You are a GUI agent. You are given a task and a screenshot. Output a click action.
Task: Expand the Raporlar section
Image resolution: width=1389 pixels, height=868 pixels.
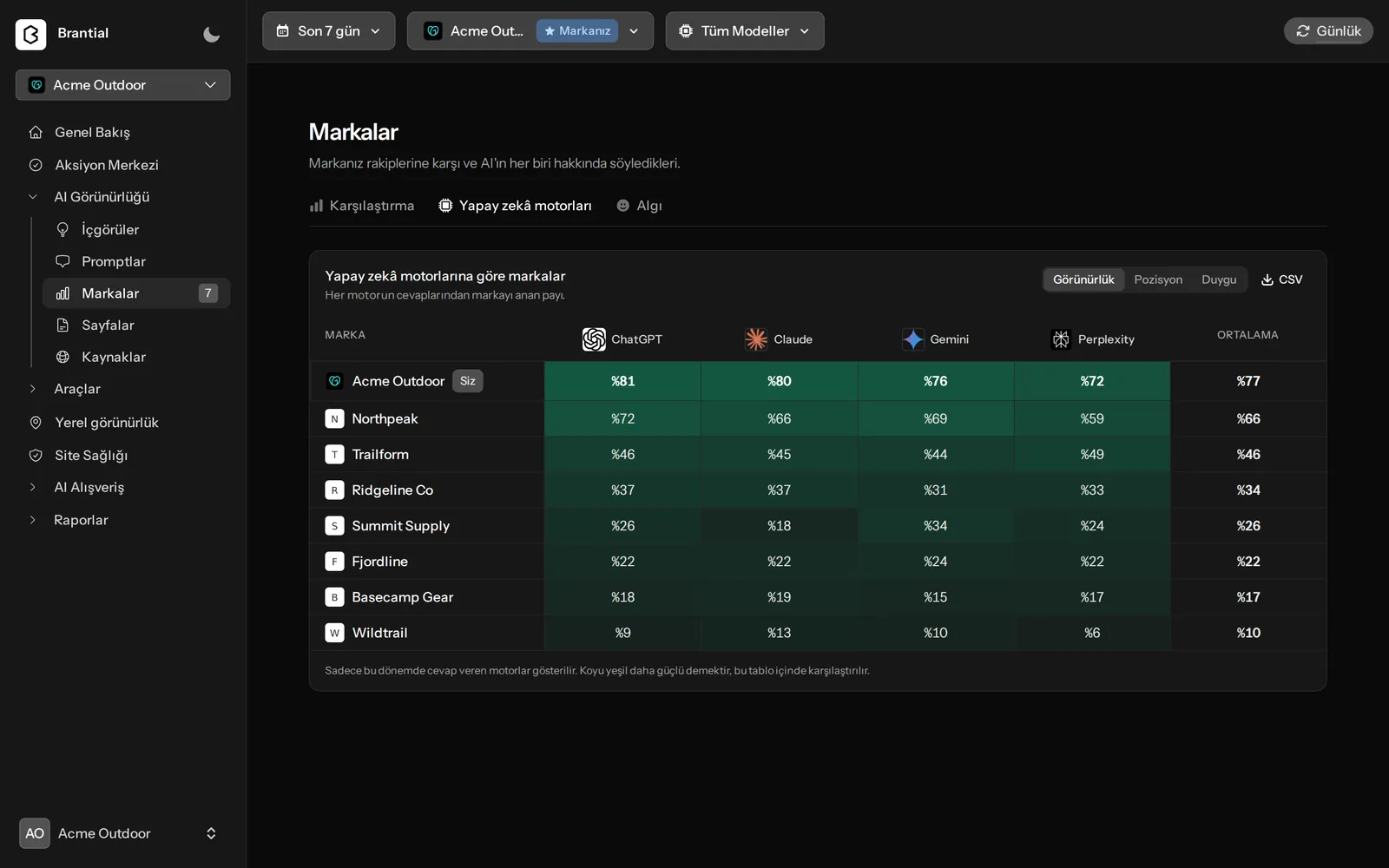33,520
